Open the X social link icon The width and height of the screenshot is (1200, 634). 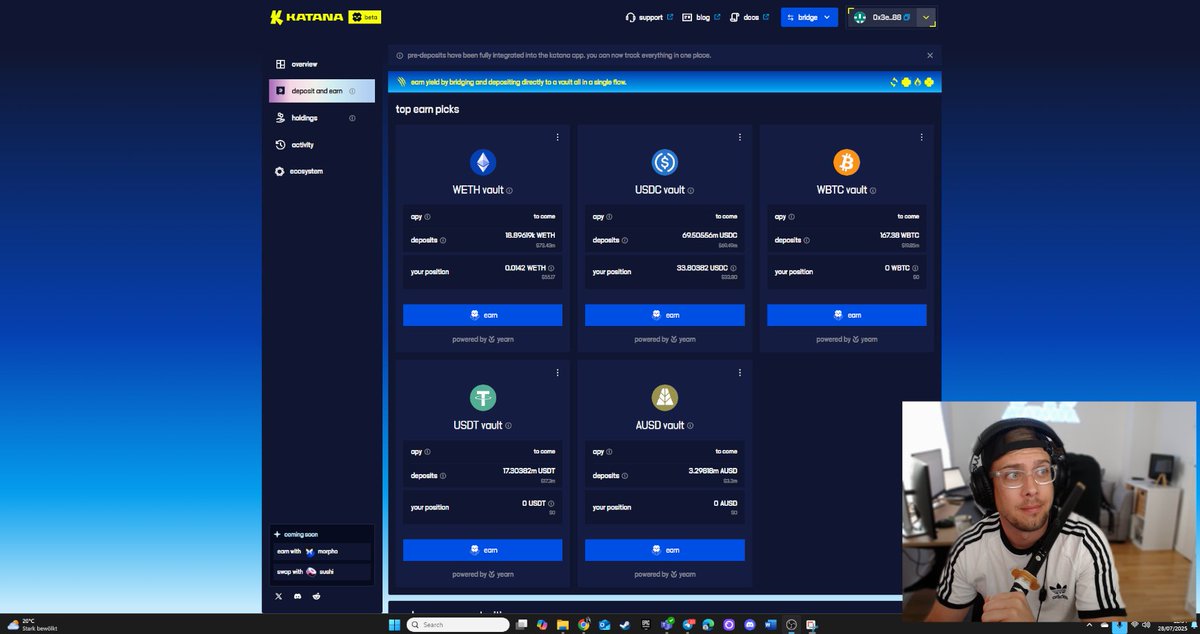[x=278, y=596]
